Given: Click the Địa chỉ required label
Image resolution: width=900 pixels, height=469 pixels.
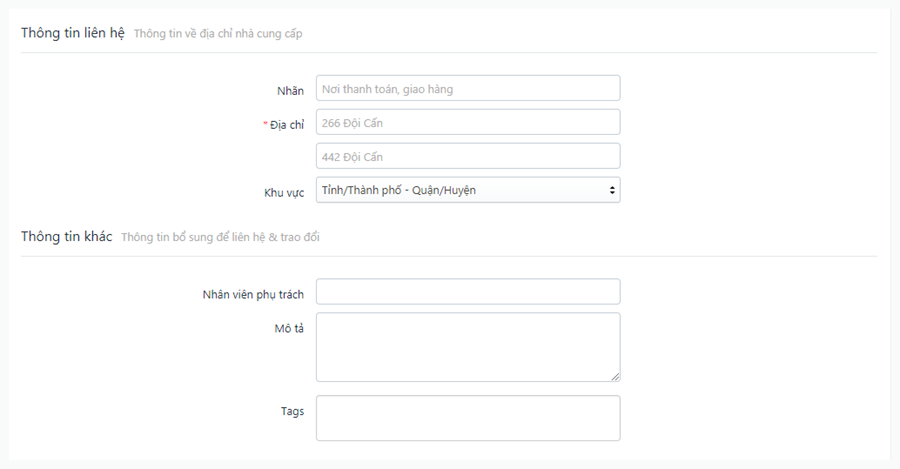Looking at the screenshot, I should pos(284,125).
